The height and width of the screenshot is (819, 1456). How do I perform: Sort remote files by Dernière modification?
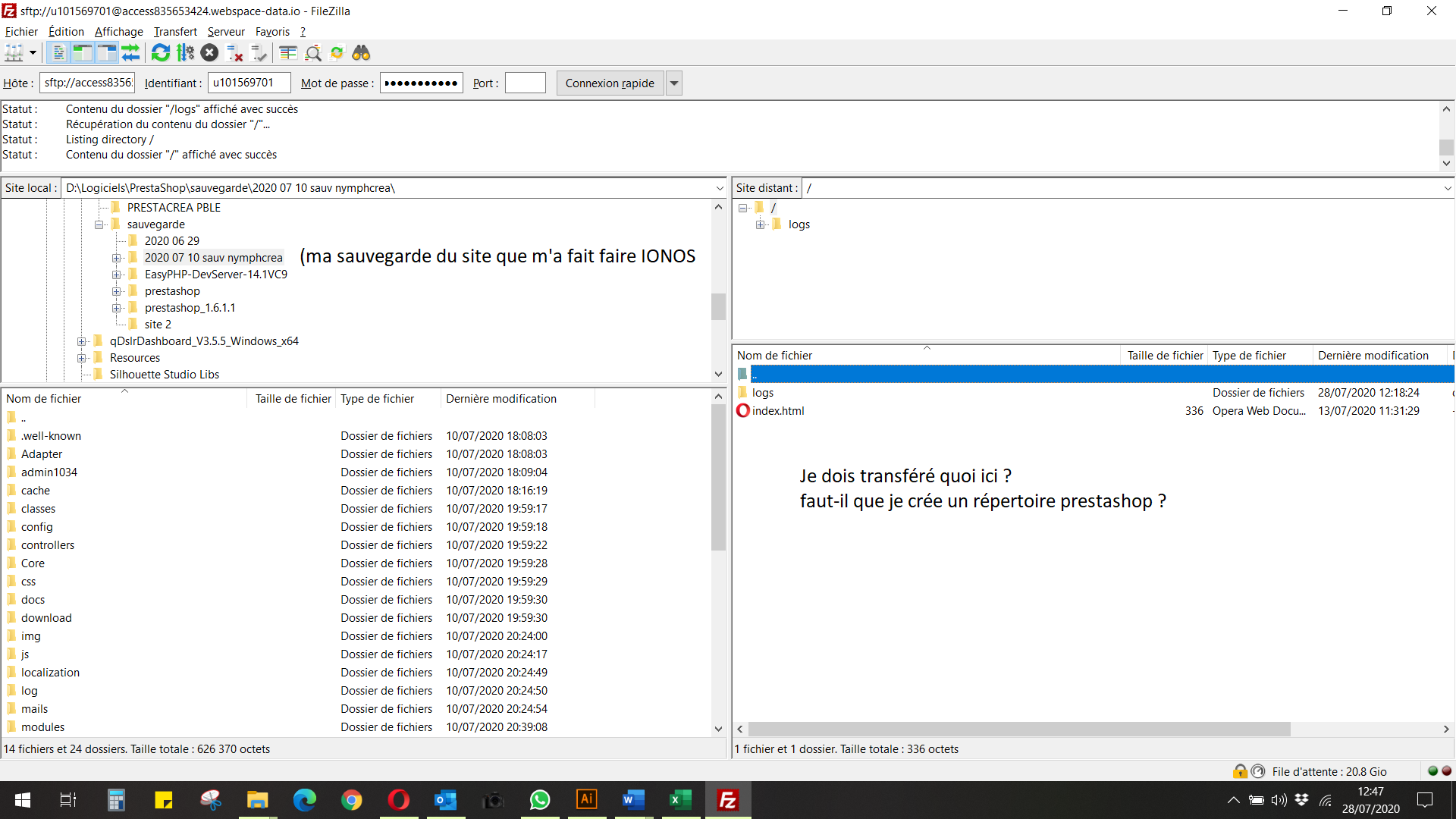coord(1373,356)
